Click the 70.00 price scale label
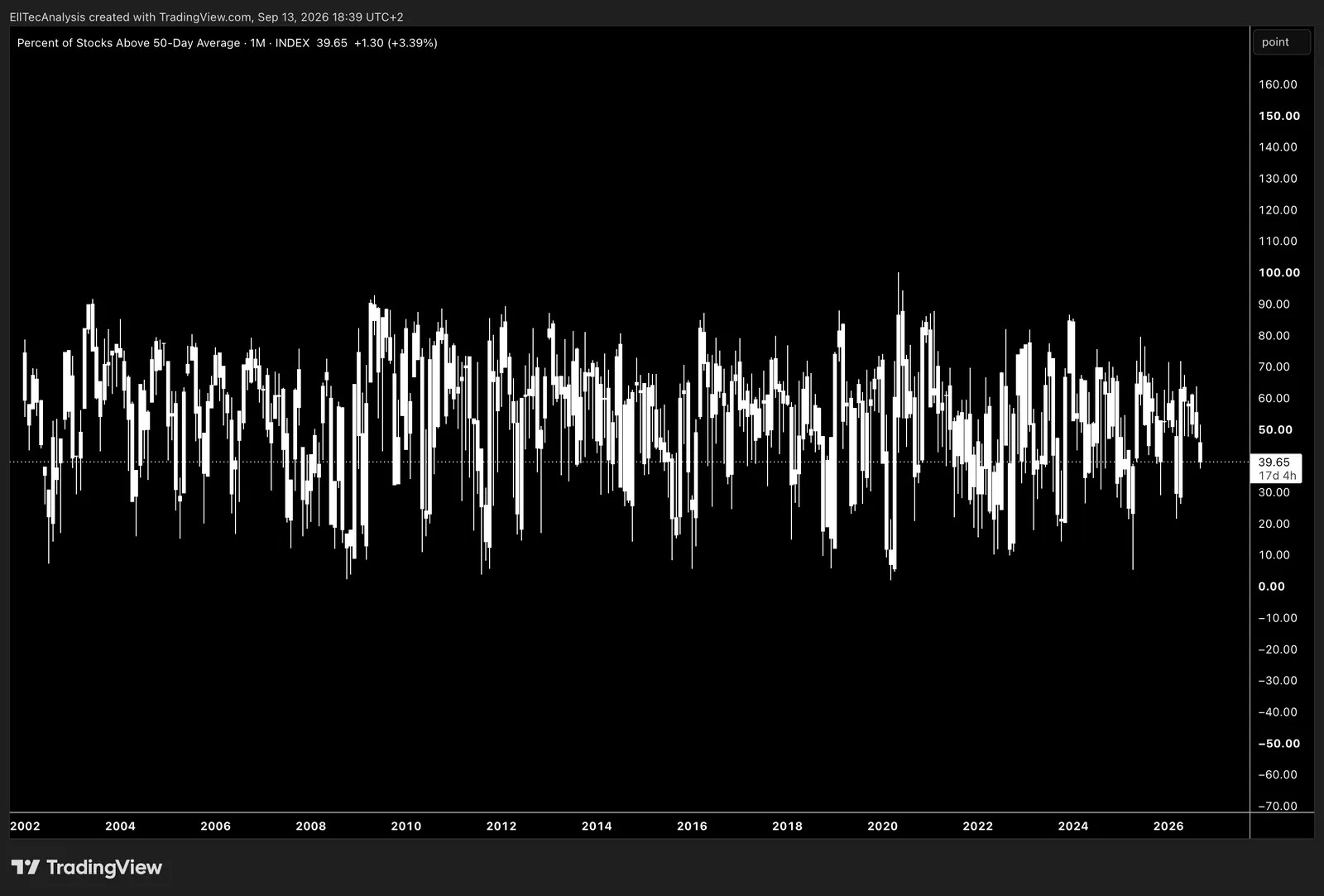The image size is (1324, 896). point(1274,367)
